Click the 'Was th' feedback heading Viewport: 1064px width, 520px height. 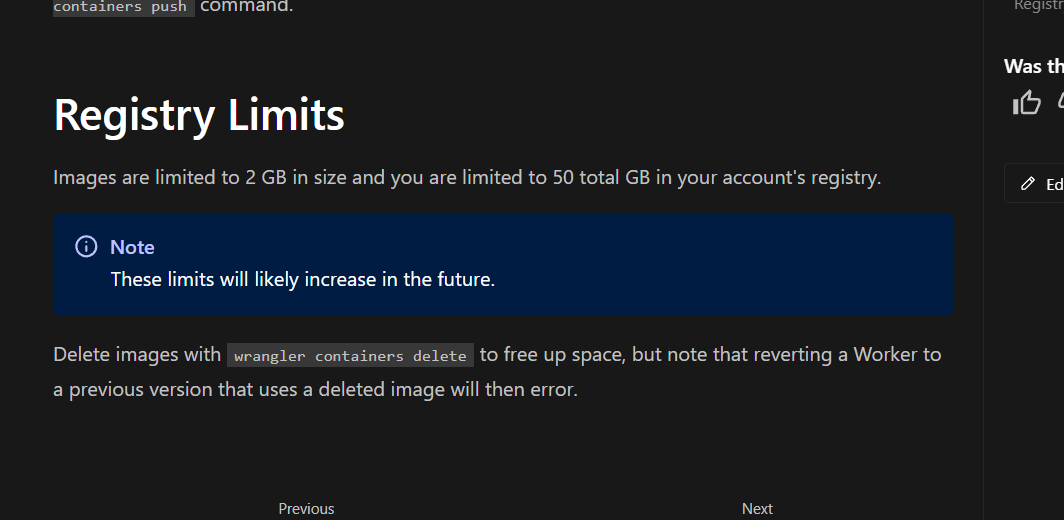pyautogui.click(x=1034, y=66)
